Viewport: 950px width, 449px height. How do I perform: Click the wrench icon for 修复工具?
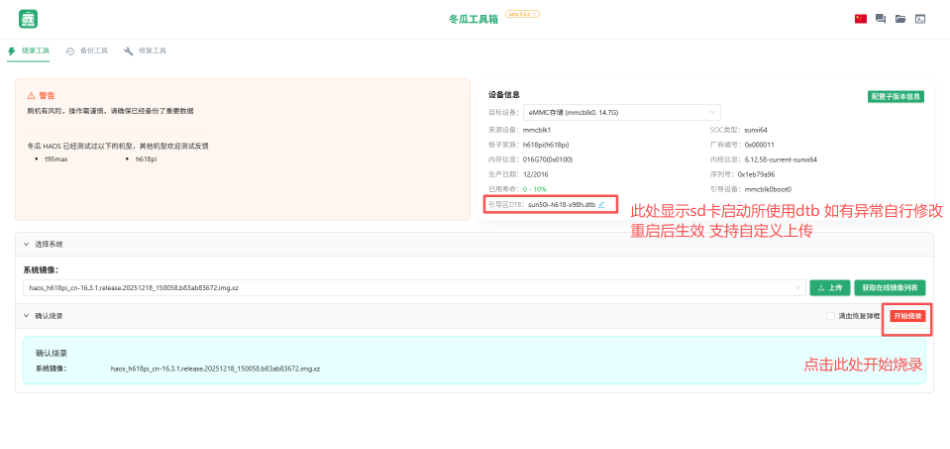pos(128,50)
